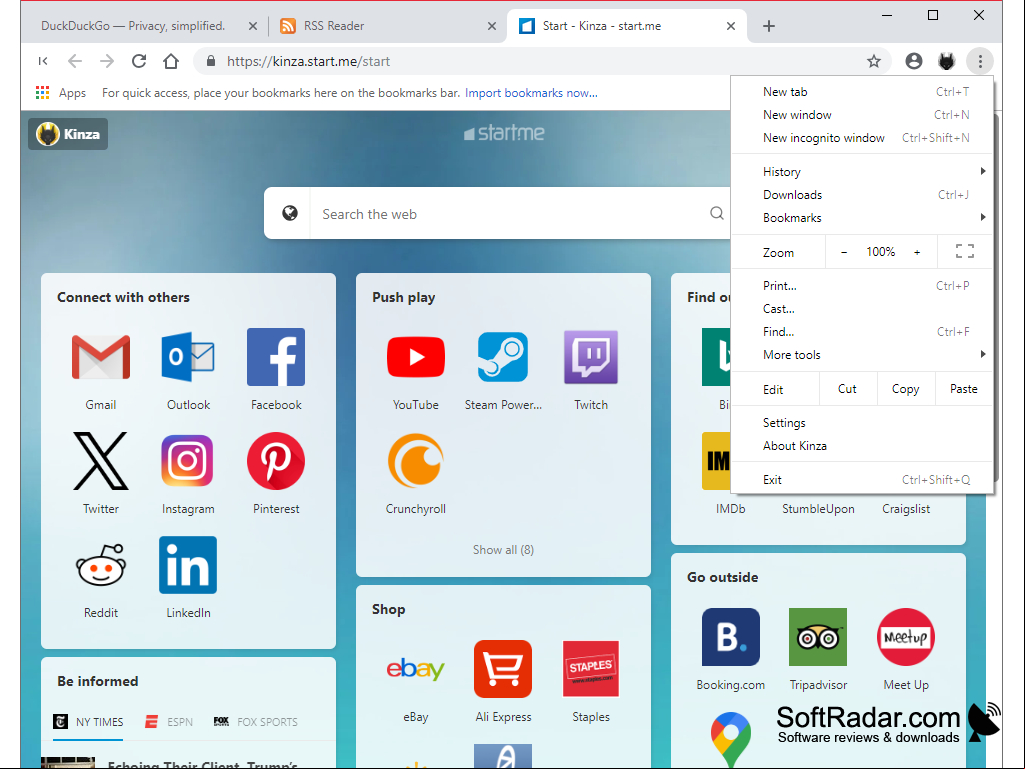
Task: Expand the Bookmarks submenu
Action: click(x=862, y=218)
